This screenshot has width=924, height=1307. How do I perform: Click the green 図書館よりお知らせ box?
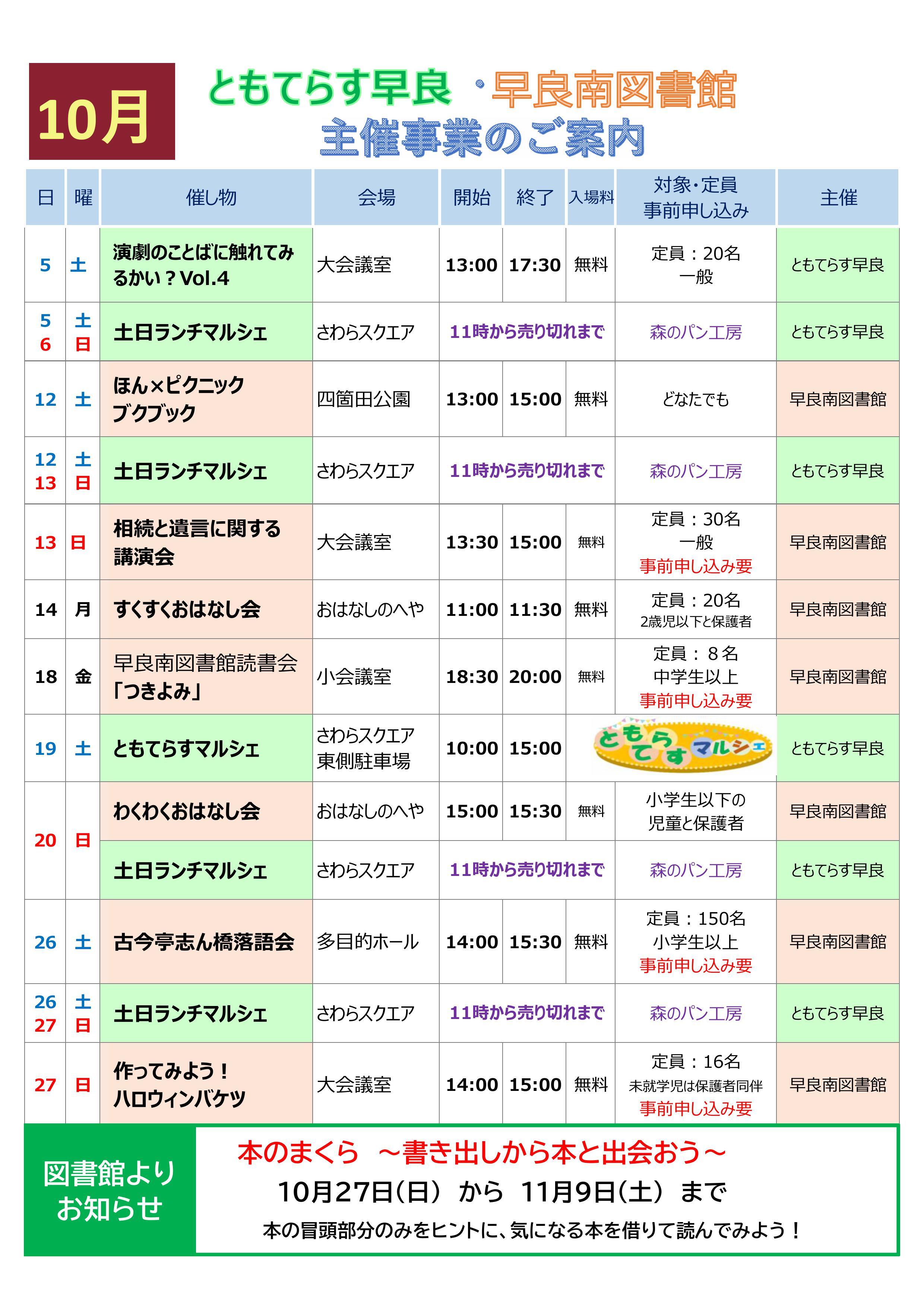pos(109,1190)
